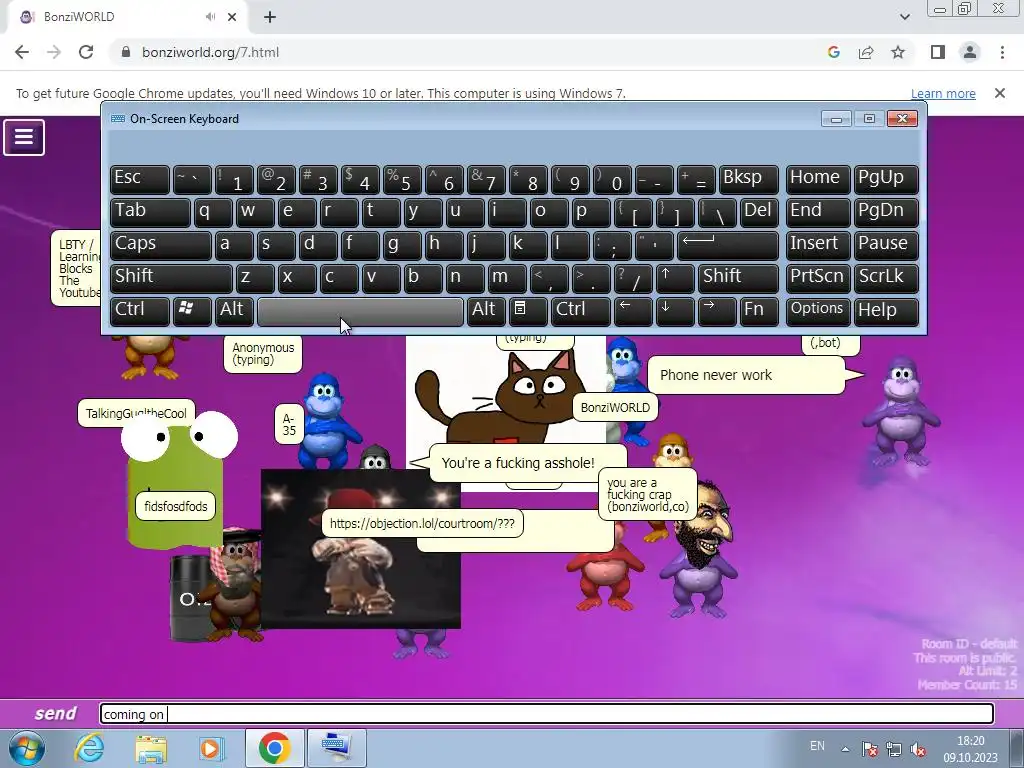This screenshot has height=768, width=1024.
Task: Focus the chat message input field
Action: [x=547, y=714]
